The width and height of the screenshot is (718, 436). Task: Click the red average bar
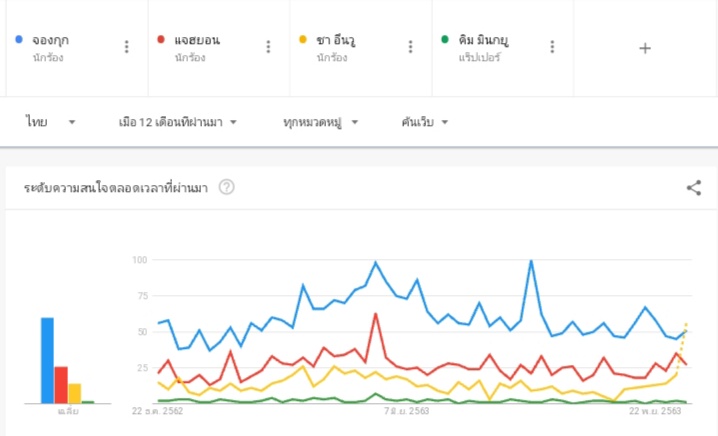61,385
